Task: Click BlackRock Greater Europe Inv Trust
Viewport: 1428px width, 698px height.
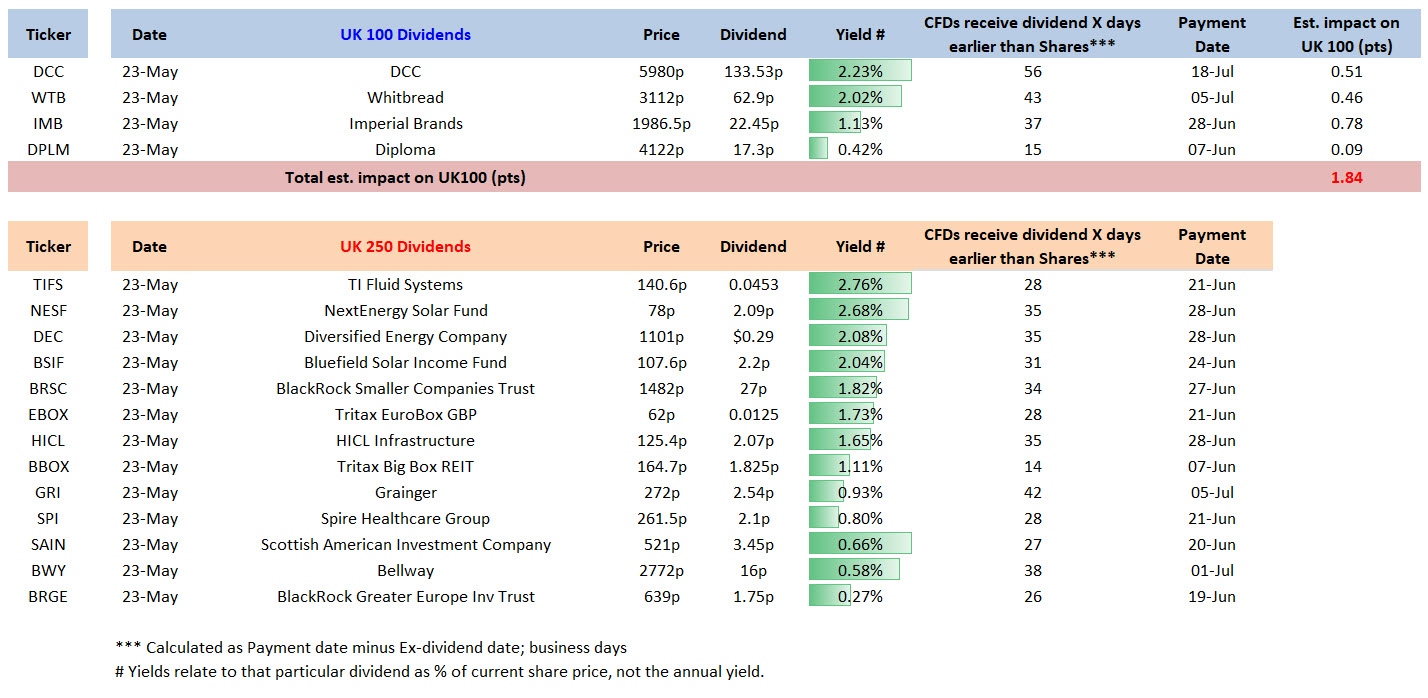Action: tap(405, 596)
